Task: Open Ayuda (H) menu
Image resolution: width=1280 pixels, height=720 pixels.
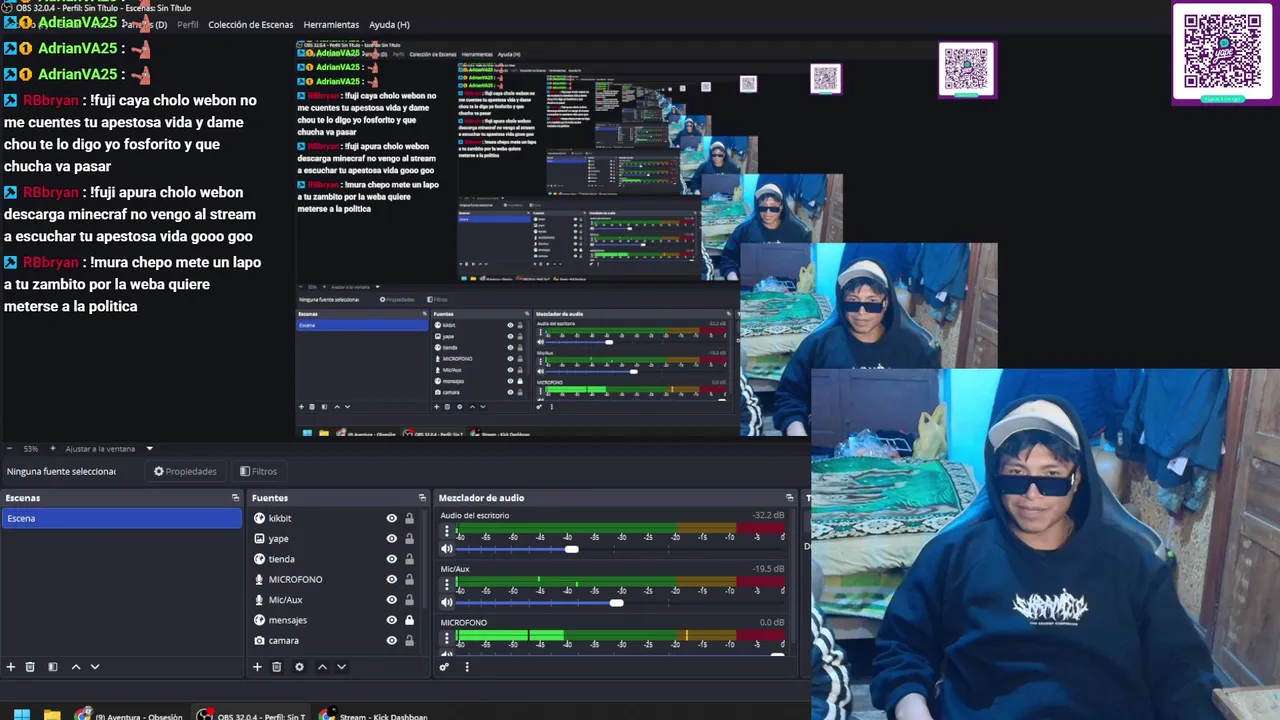Action: [389, 25]
